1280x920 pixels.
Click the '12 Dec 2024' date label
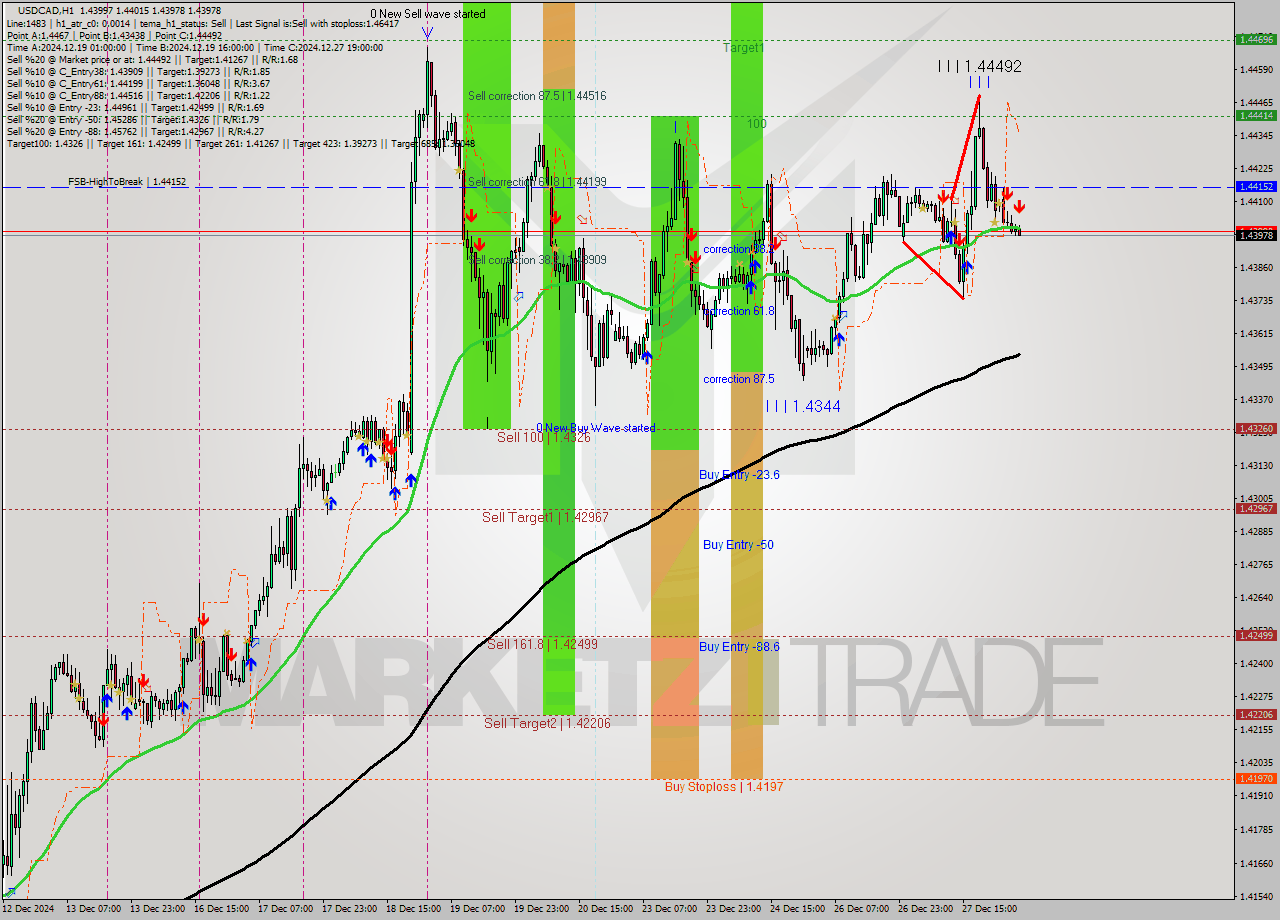pyautogui.click(x=30, y=909)
